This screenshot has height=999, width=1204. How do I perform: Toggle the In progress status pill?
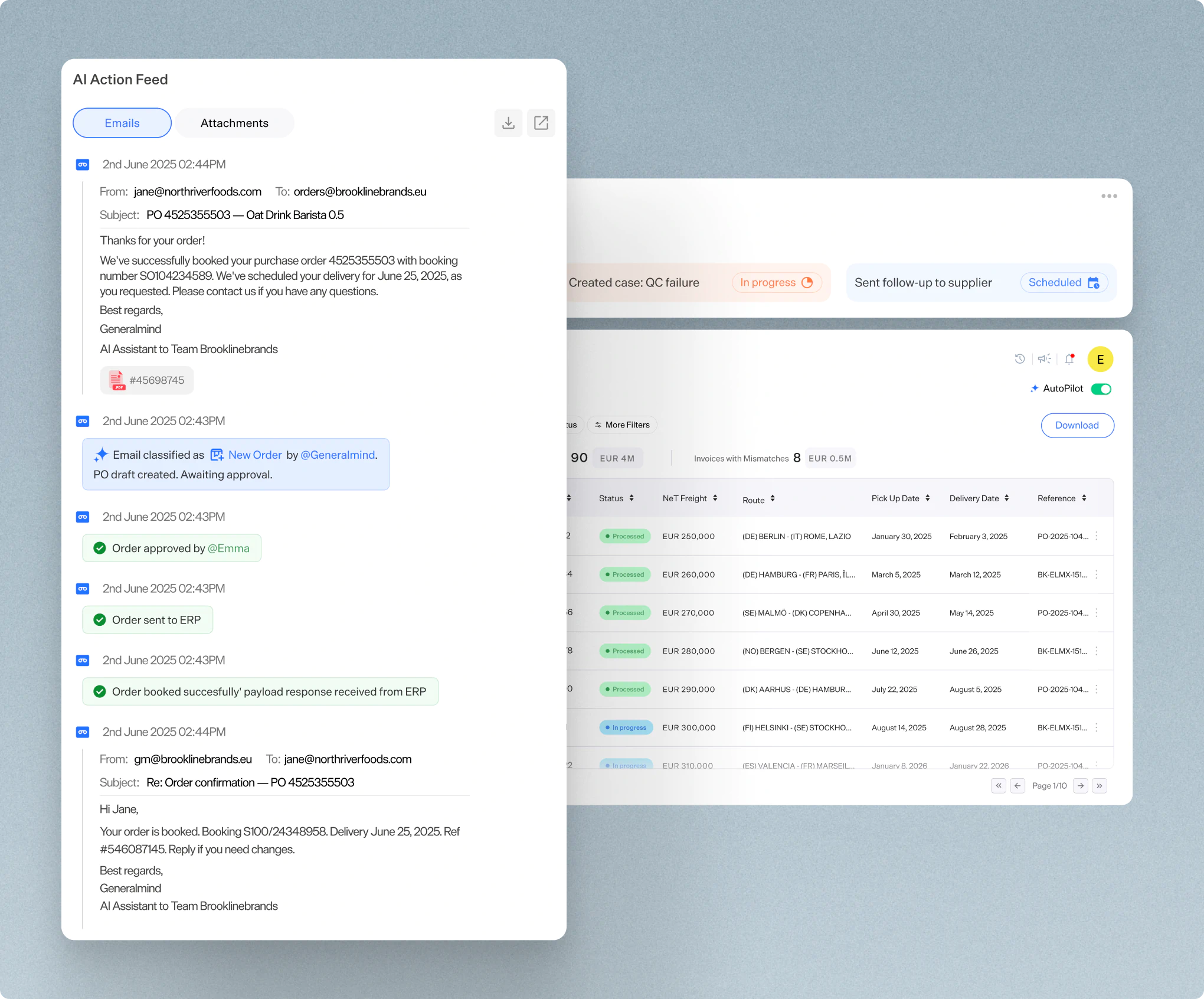point(776,282)
